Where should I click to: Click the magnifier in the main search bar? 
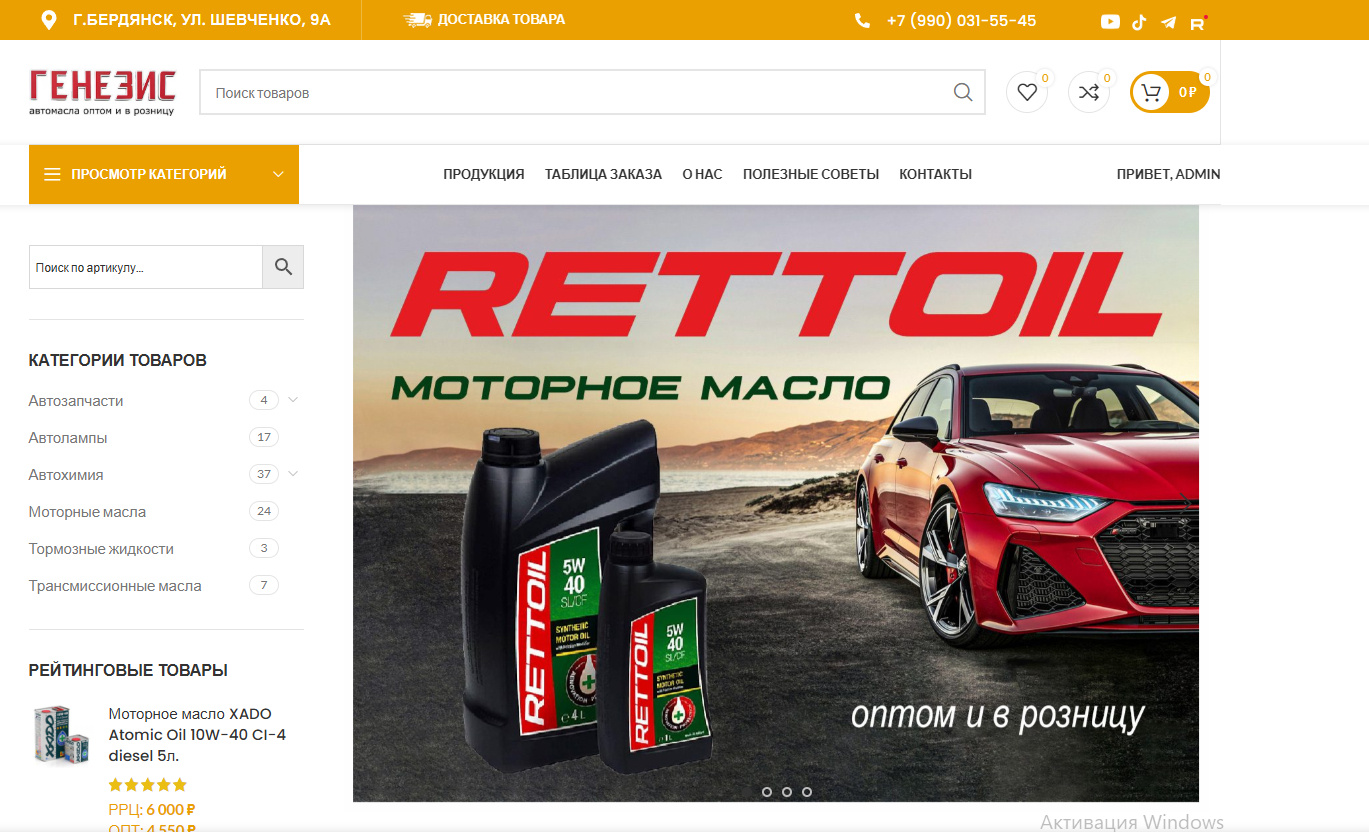point(963,92)
